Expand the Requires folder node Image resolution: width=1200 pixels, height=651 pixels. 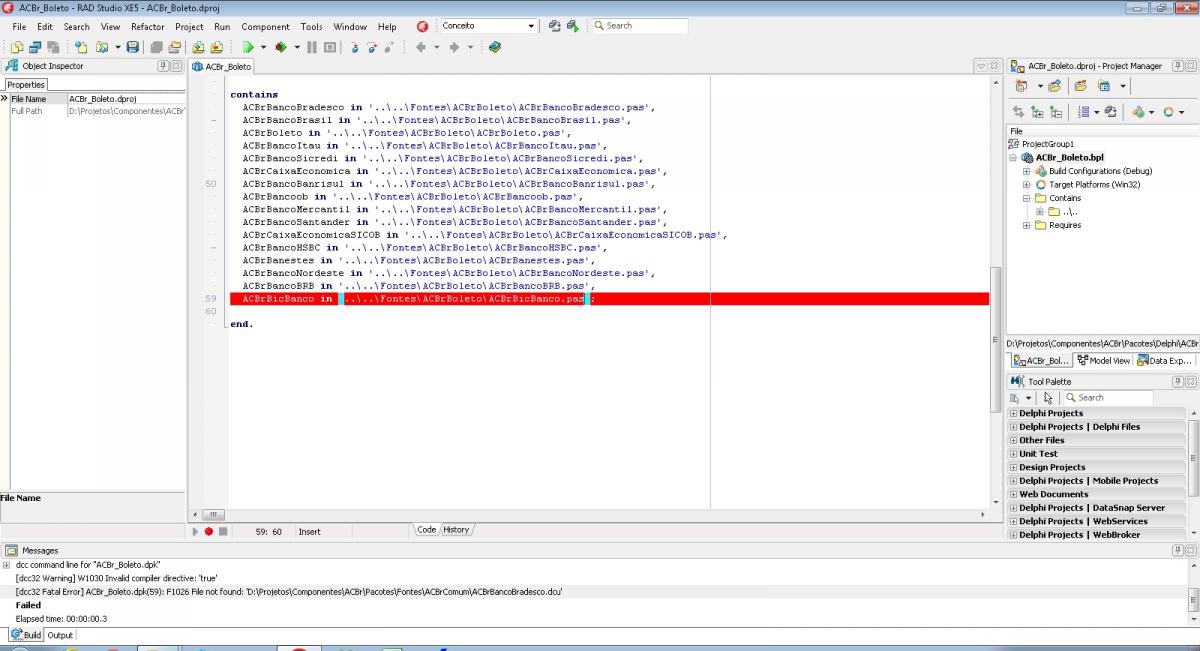pos(1026,225)
